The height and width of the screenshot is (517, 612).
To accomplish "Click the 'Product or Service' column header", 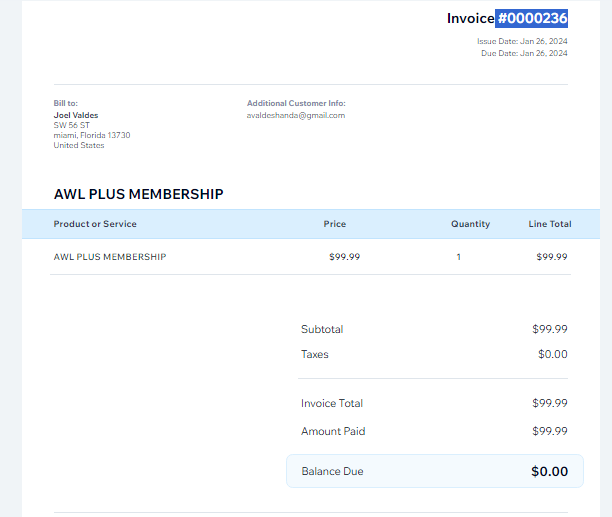I will point(95,224).
